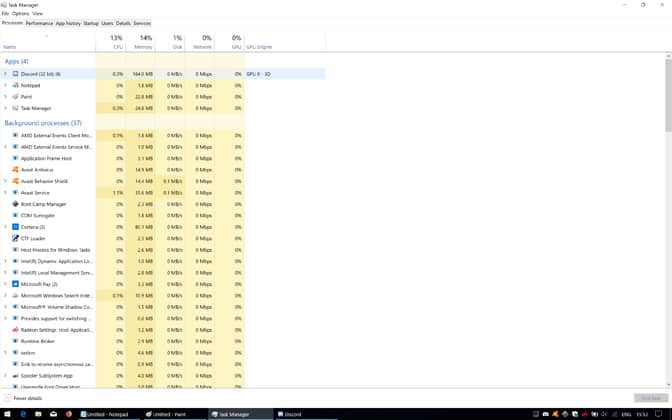Image resolution: width=672 pixels, height=420 pixels.
Task: Open Mail app from the taskbar
Action: click(x=54, y=414)
